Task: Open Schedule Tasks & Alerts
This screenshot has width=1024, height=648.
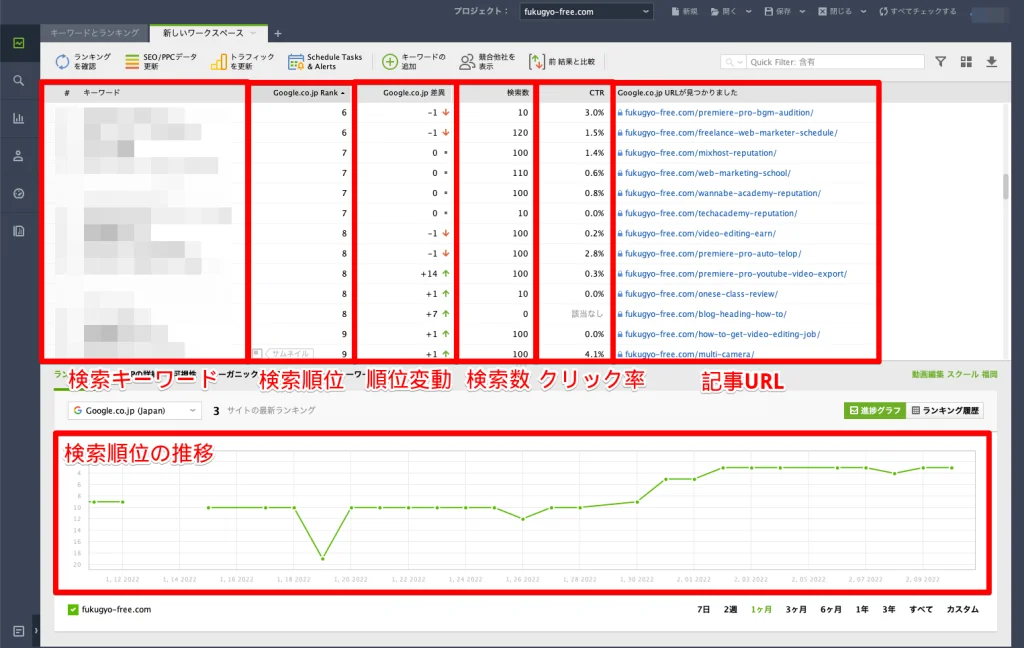Action: (325, 61)
